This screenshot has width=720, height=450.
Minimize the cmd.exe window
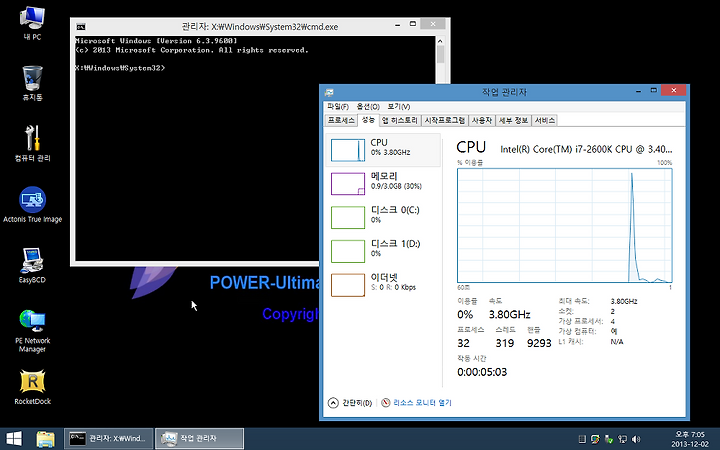tap(398, 25)
